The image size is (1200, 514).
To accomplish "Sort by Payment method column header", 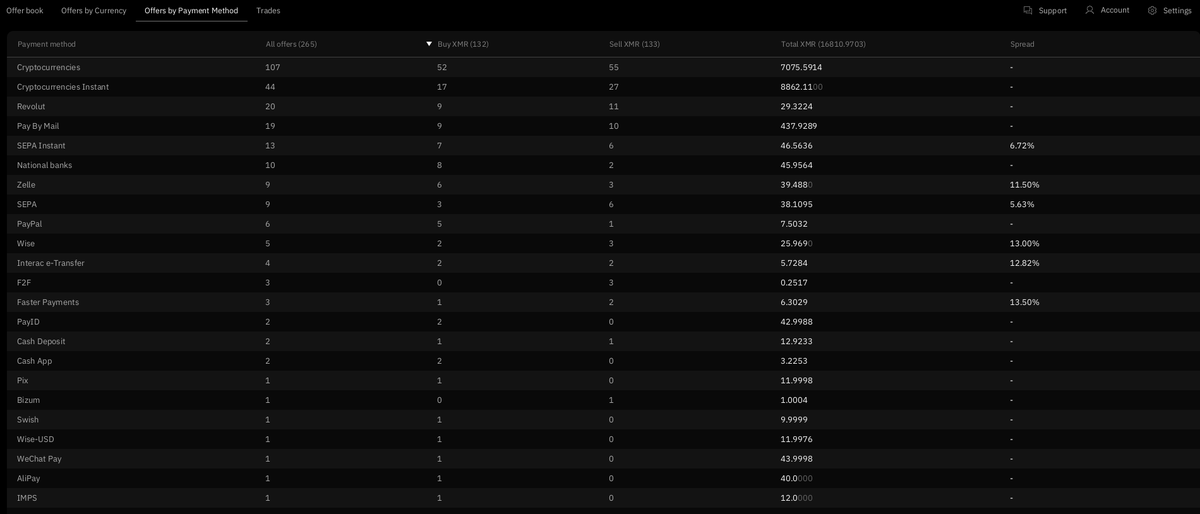I will point(46,44).
